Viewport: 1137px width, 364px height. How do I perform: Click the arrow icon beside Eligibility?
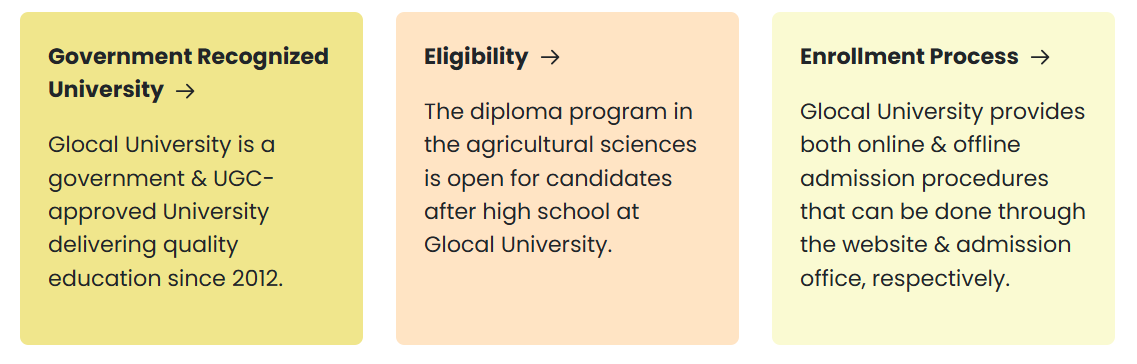[x=550, y=57]
